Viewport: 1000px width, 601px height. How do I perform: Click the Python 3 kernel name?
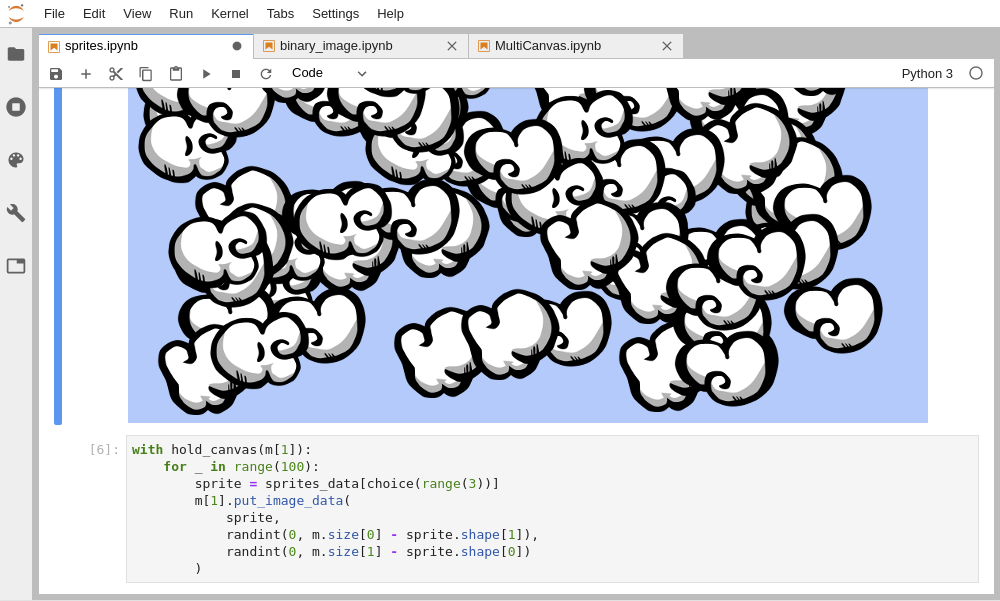927,73
